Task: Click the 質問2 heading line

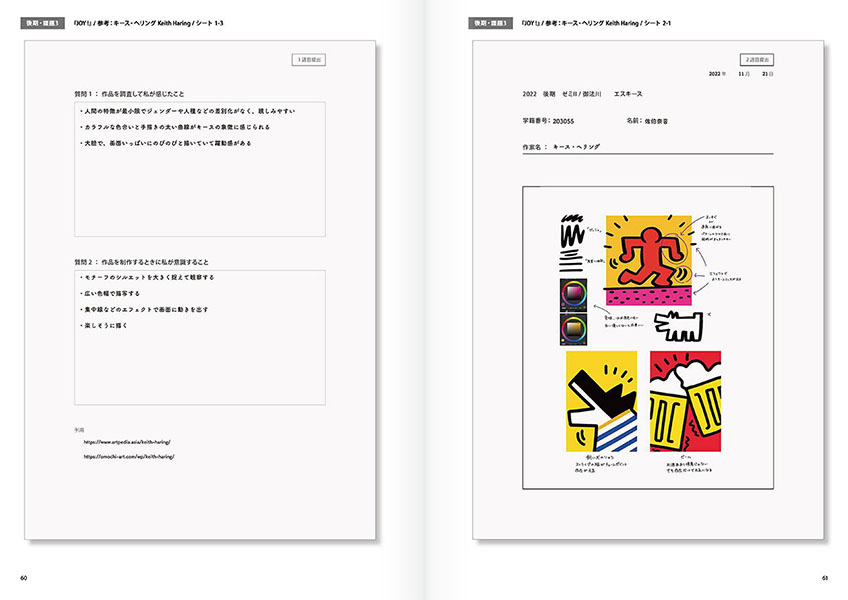Action: point(141,262)
